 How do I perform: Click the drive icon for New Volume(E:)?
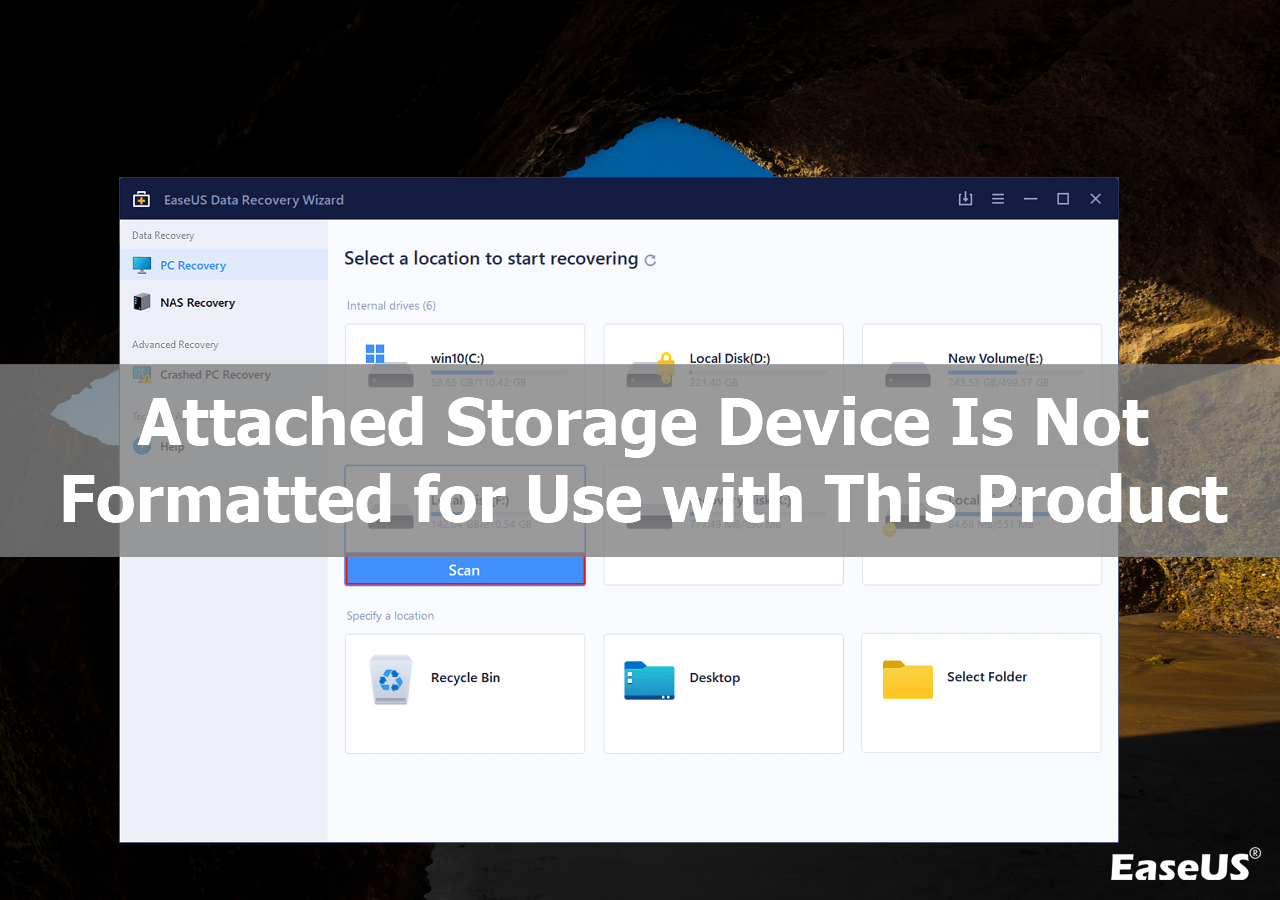point(907,375)
